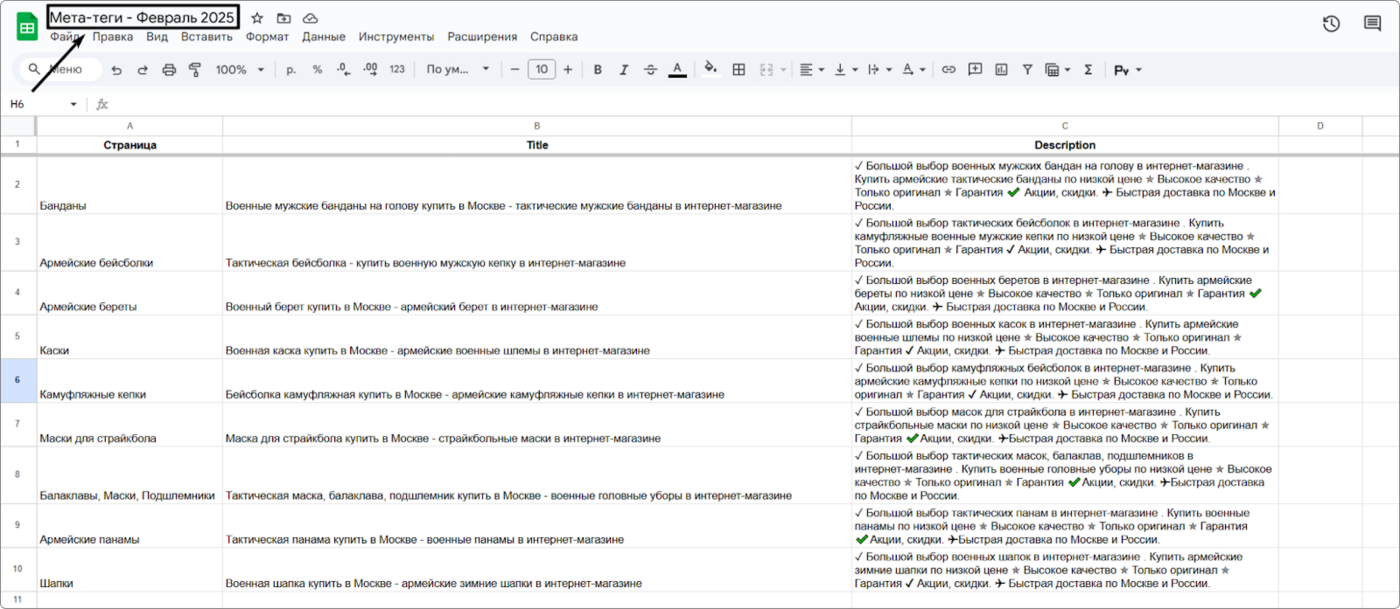Open the Расширения menu

click(x=482, y=37)
